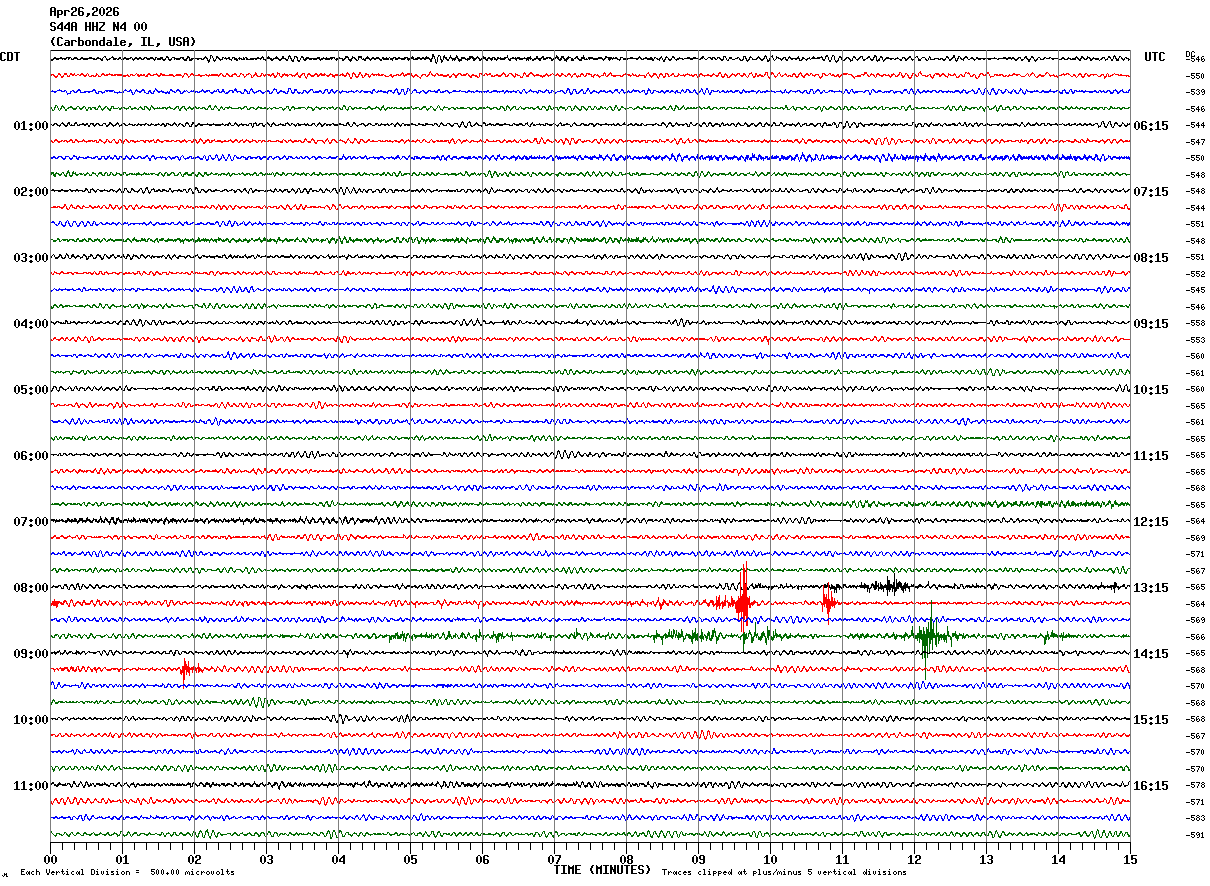Click the 08:00 CDT row label
The image size is (1210, 886).
(x=30, y=587)
